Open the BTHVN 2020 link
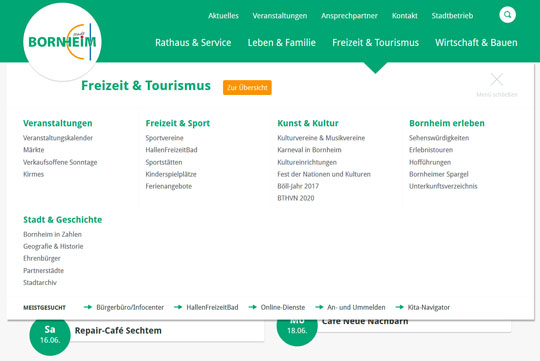This screenshot has width=540, height=361. (x=296, y=198)
